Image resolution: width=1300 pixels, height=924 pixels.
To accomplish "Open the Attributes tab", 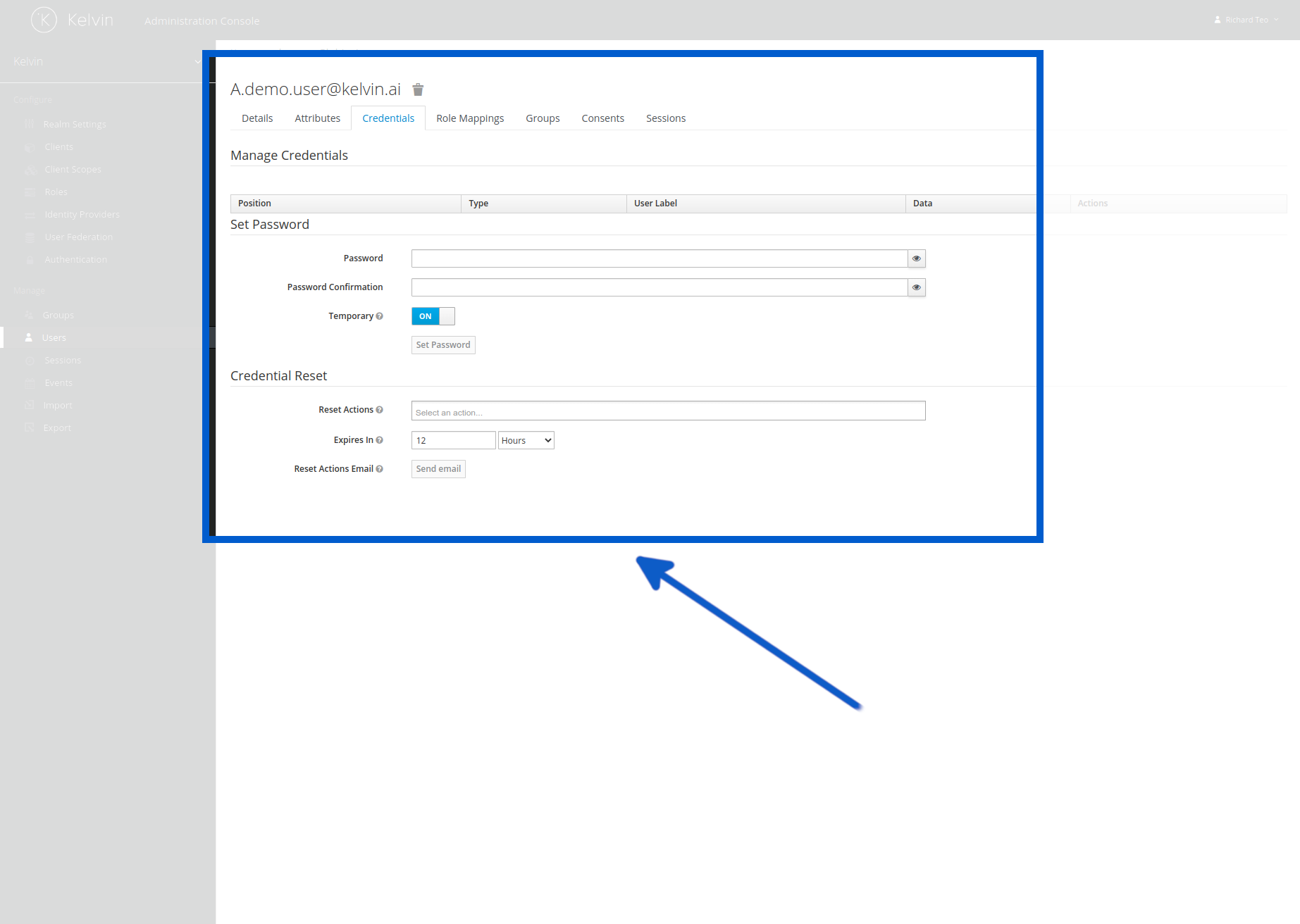I will tap(317, 118).
